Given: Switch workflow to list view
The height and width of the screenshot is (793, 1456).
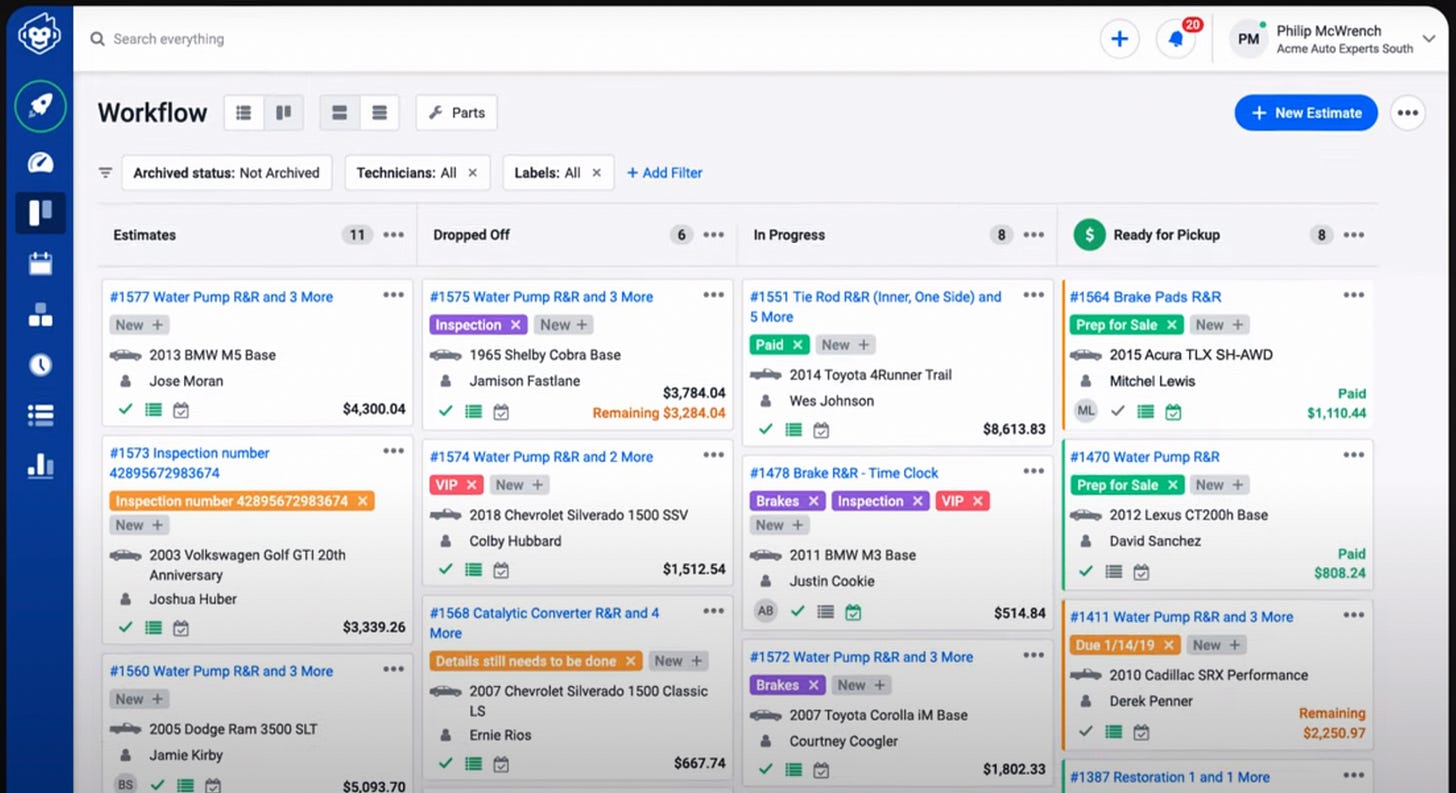Looking at the screenshot, I should point(243,113).
